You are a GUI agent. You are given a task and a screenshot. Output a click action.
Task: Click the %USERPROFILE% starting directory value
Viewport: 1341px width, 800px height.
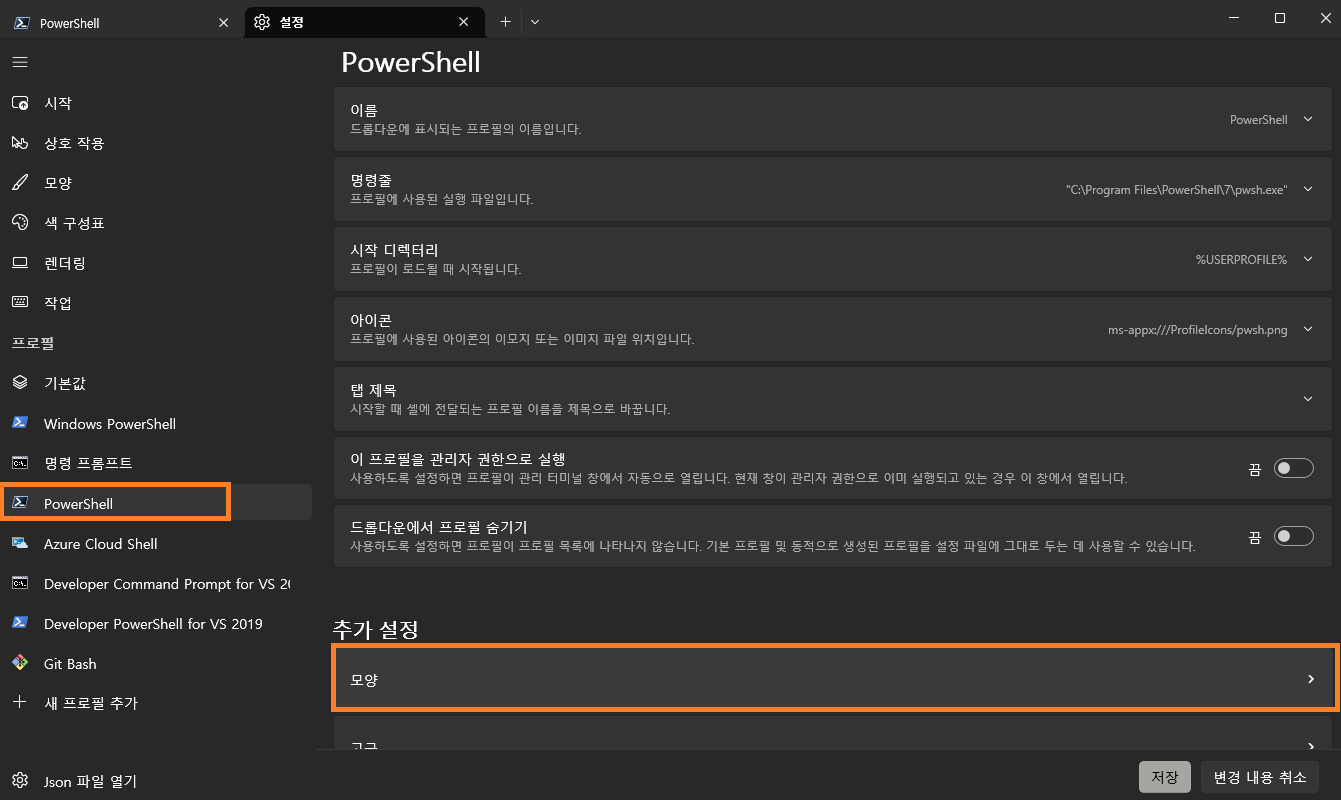pyautogui.click(x=1241, y=259)
